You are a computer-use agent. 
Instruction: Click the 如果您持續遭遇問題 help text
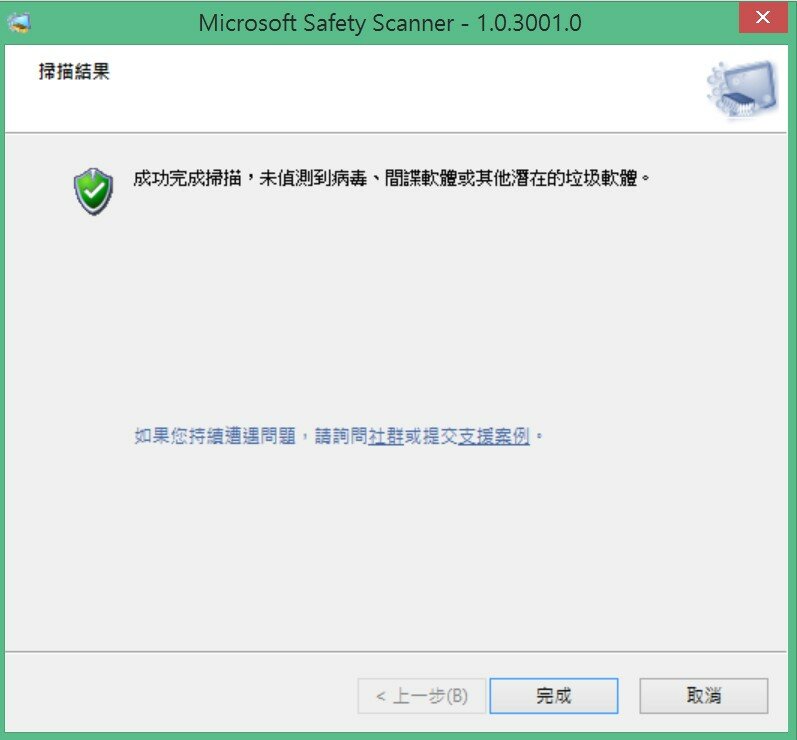click(215, 436)
